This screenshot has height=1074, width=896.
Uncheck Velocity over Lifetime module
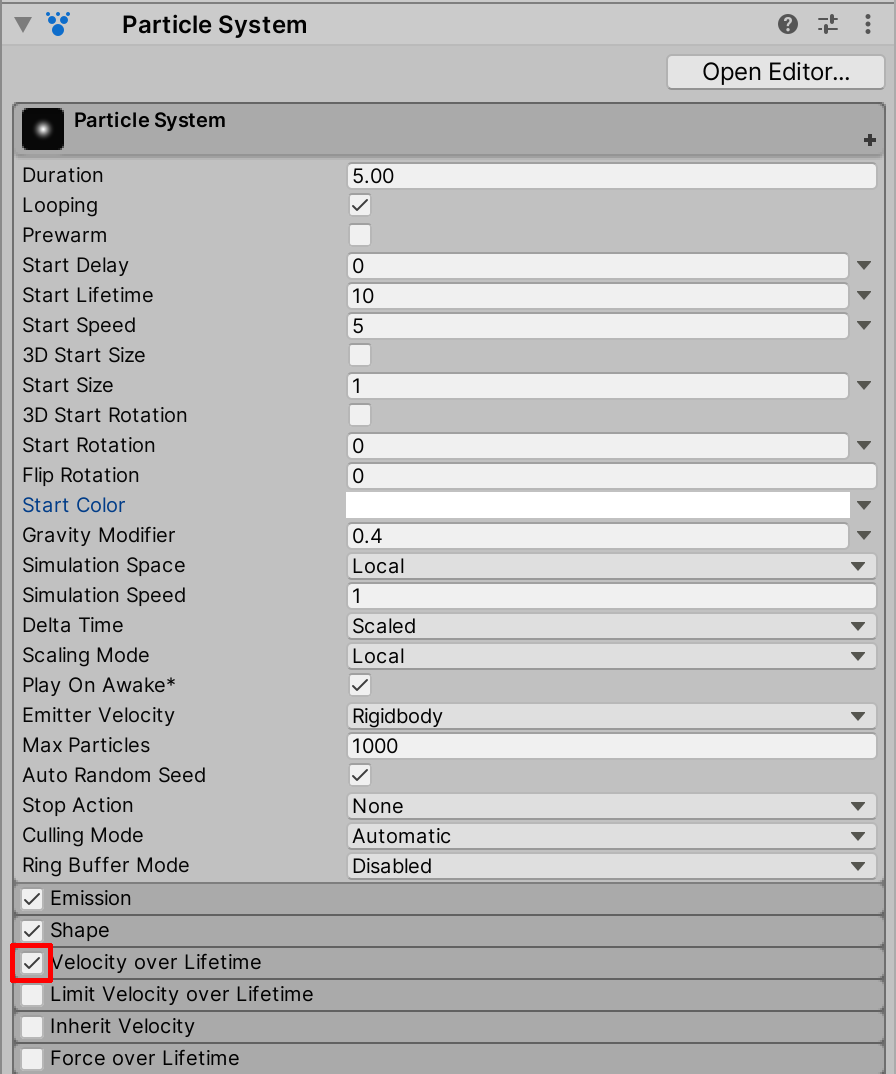(33, 963)
